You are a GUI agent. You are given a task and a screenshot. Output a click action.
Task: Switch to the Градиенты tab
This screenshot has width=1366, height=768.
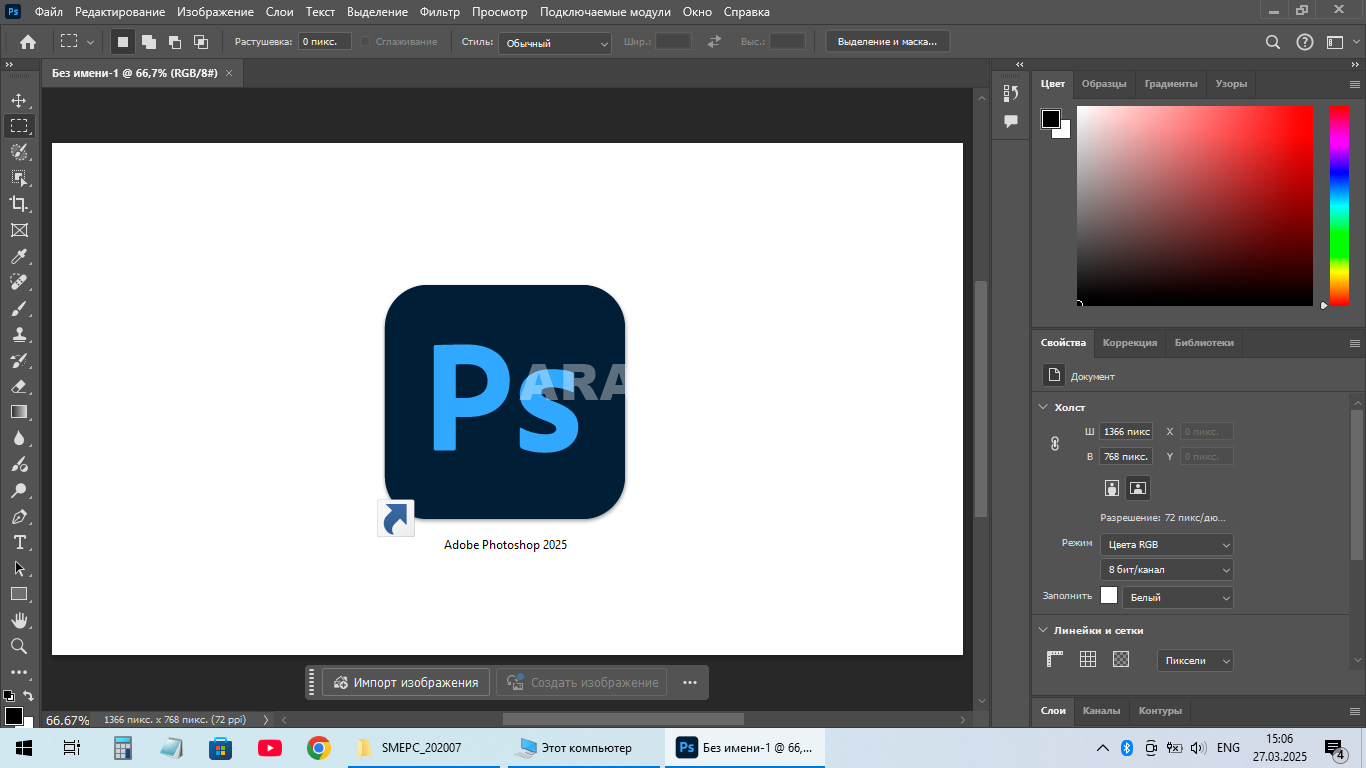pyautogui.click(x=1171, y=84)
